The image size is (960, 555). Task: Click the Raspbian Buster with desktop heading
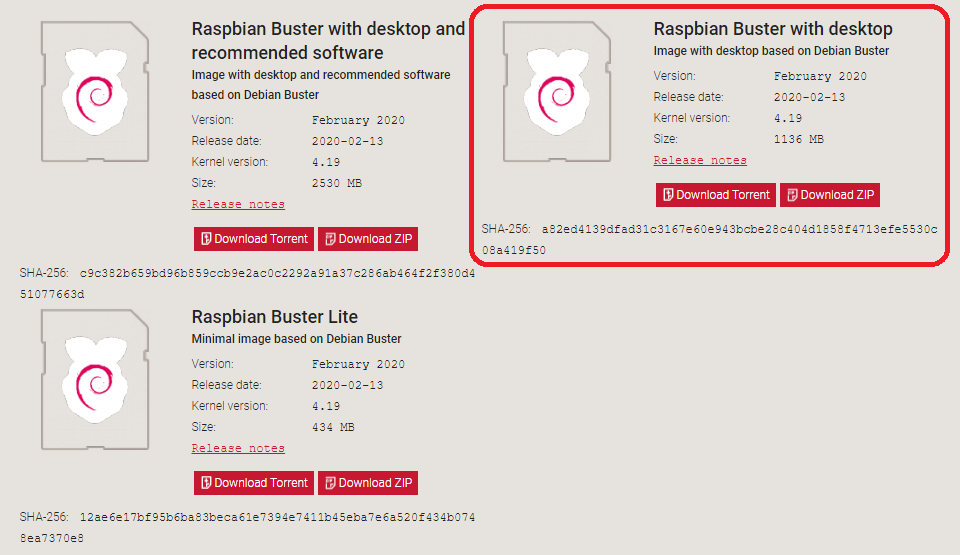pos(773,29)
